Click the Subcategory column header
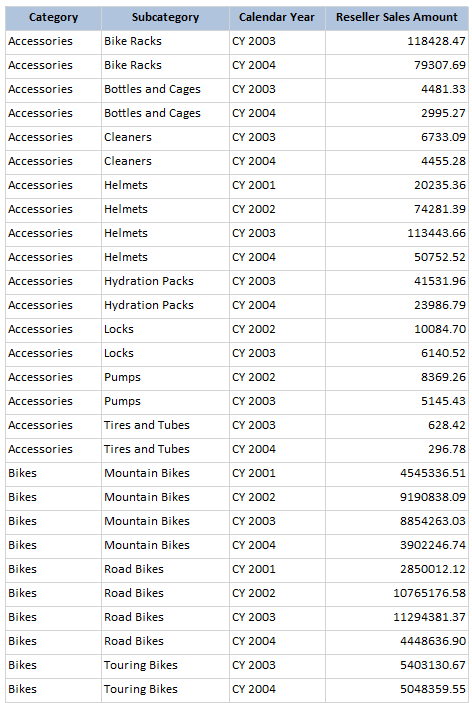Screen dimensions: 472x703 pyautogui.click(x=165, y=18)
